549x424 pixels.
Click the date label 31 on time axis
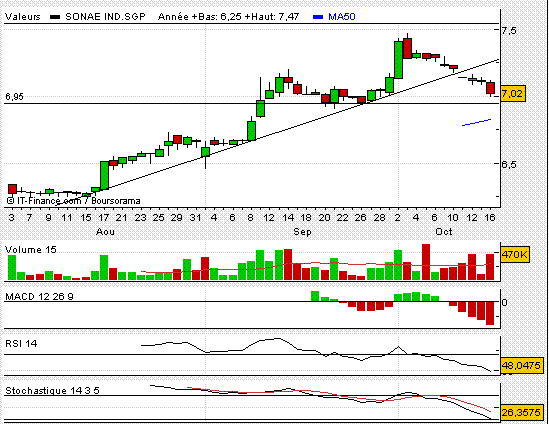pyautogui.click(x=195, y=218)
